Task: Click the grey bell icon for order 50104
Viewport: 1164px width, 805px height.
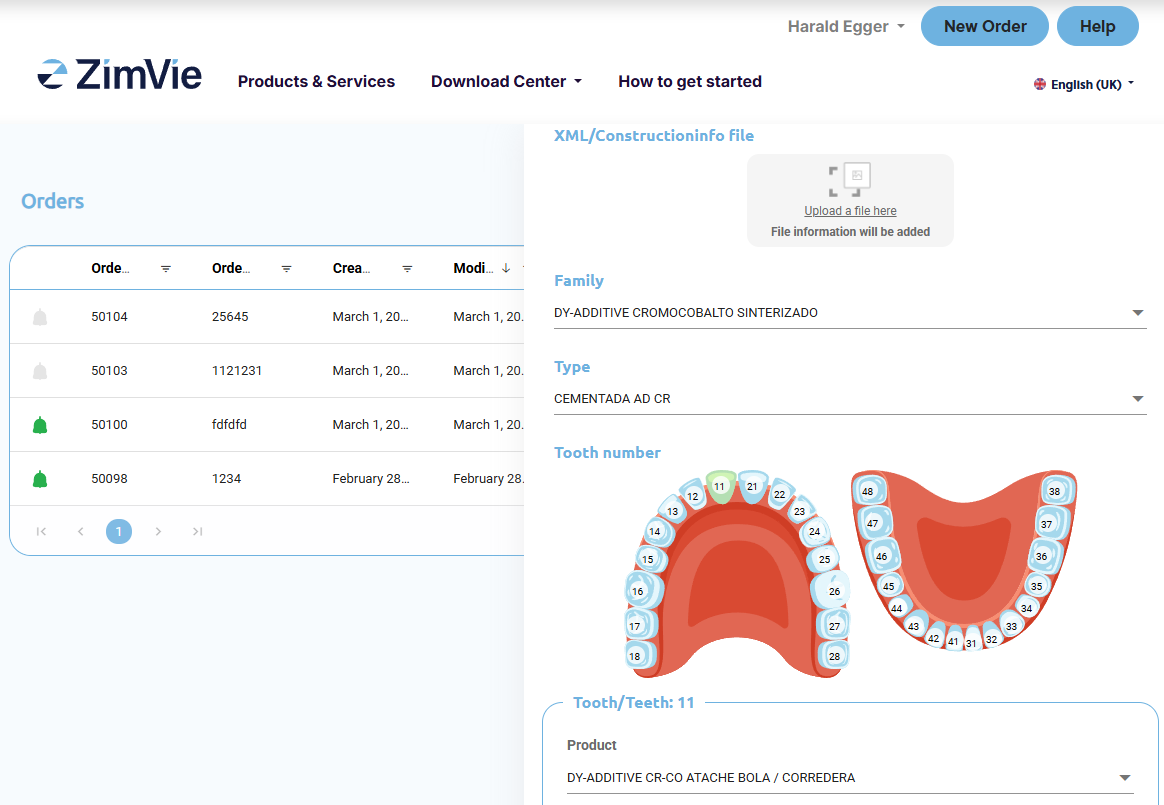Action: click(40, 317)
